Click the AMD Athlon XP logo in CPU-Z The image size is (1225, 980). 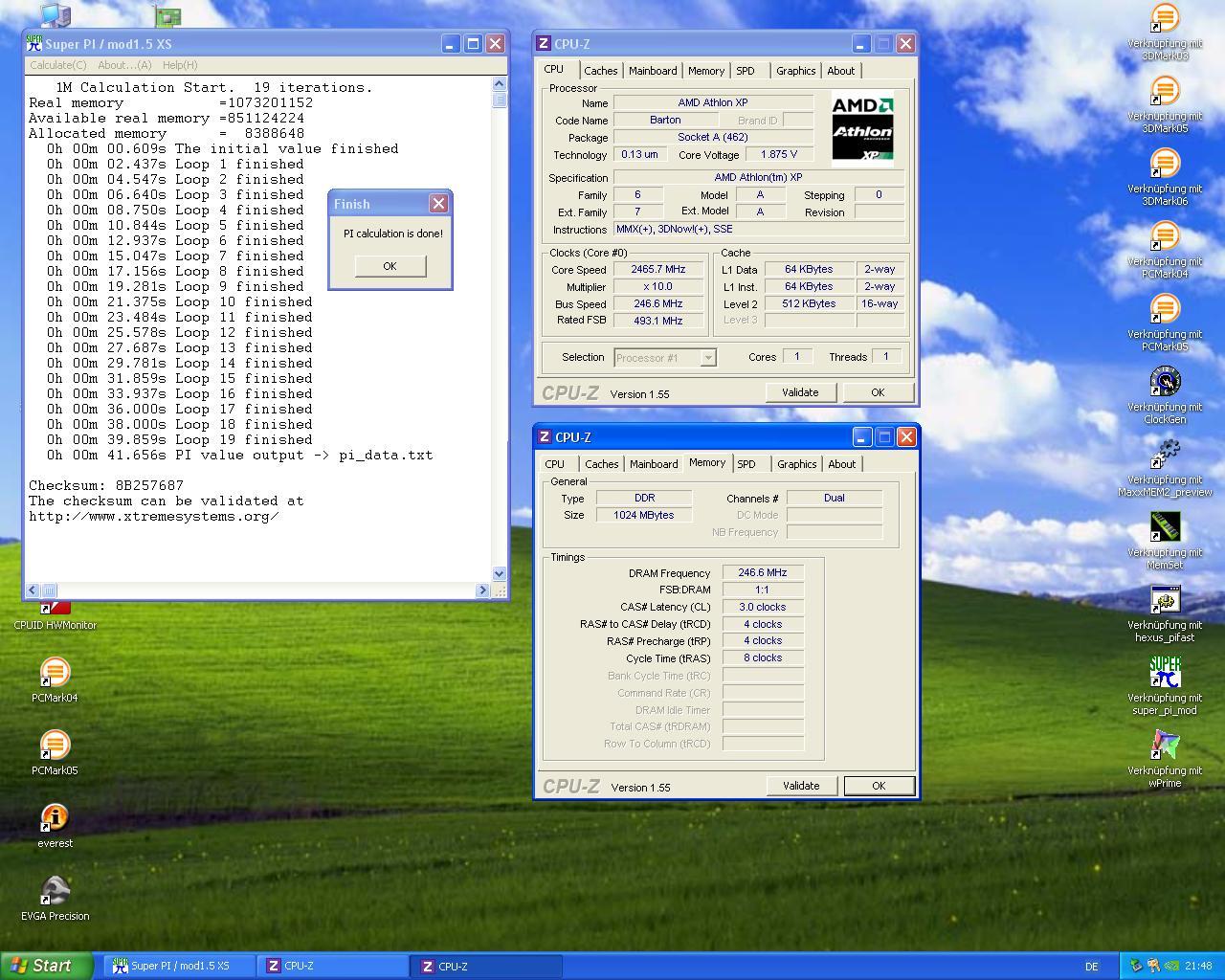[861, 129]
